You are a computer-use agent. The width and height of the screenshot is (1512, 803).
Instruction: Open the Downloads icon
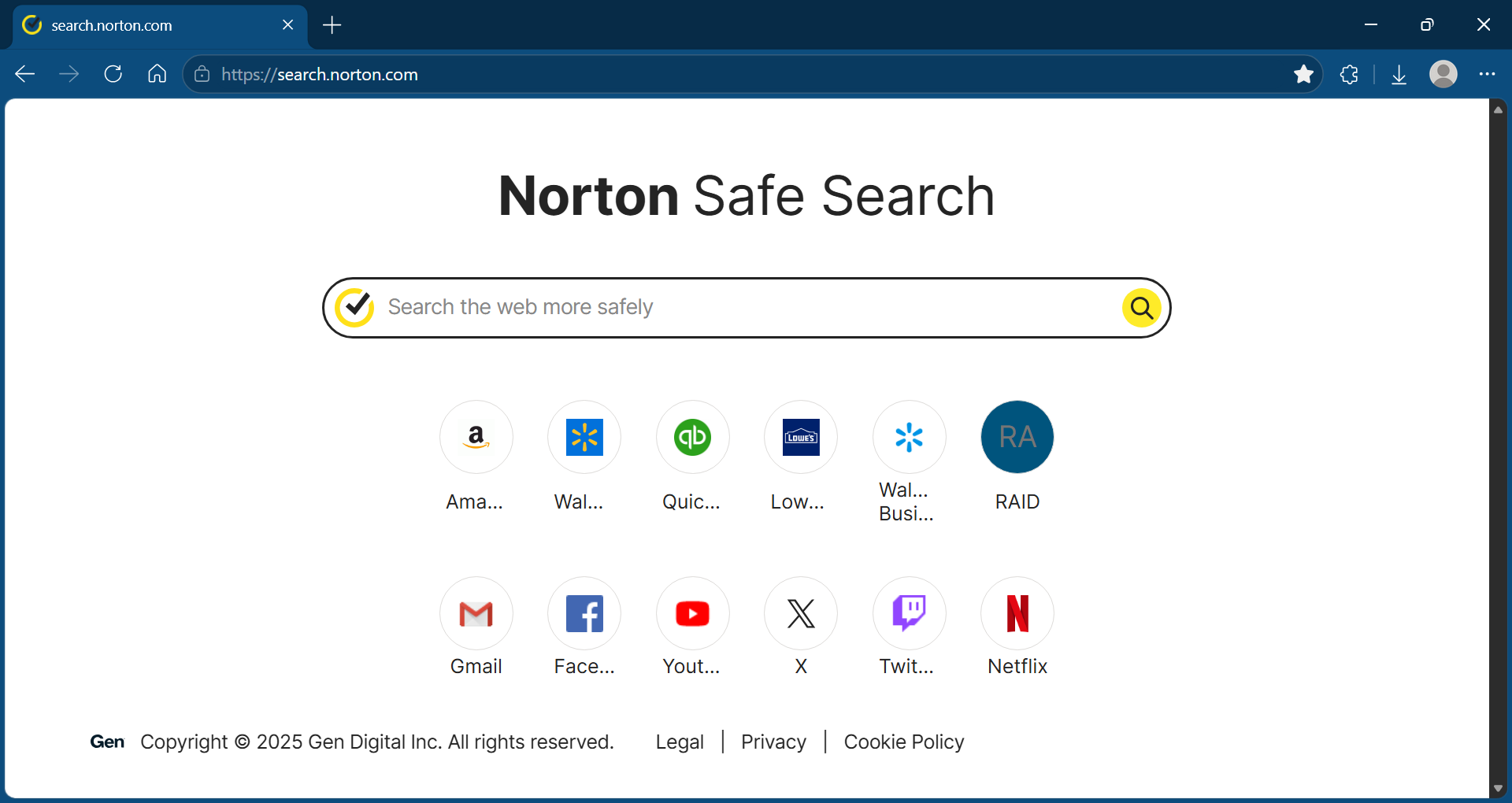[1399, 74]
